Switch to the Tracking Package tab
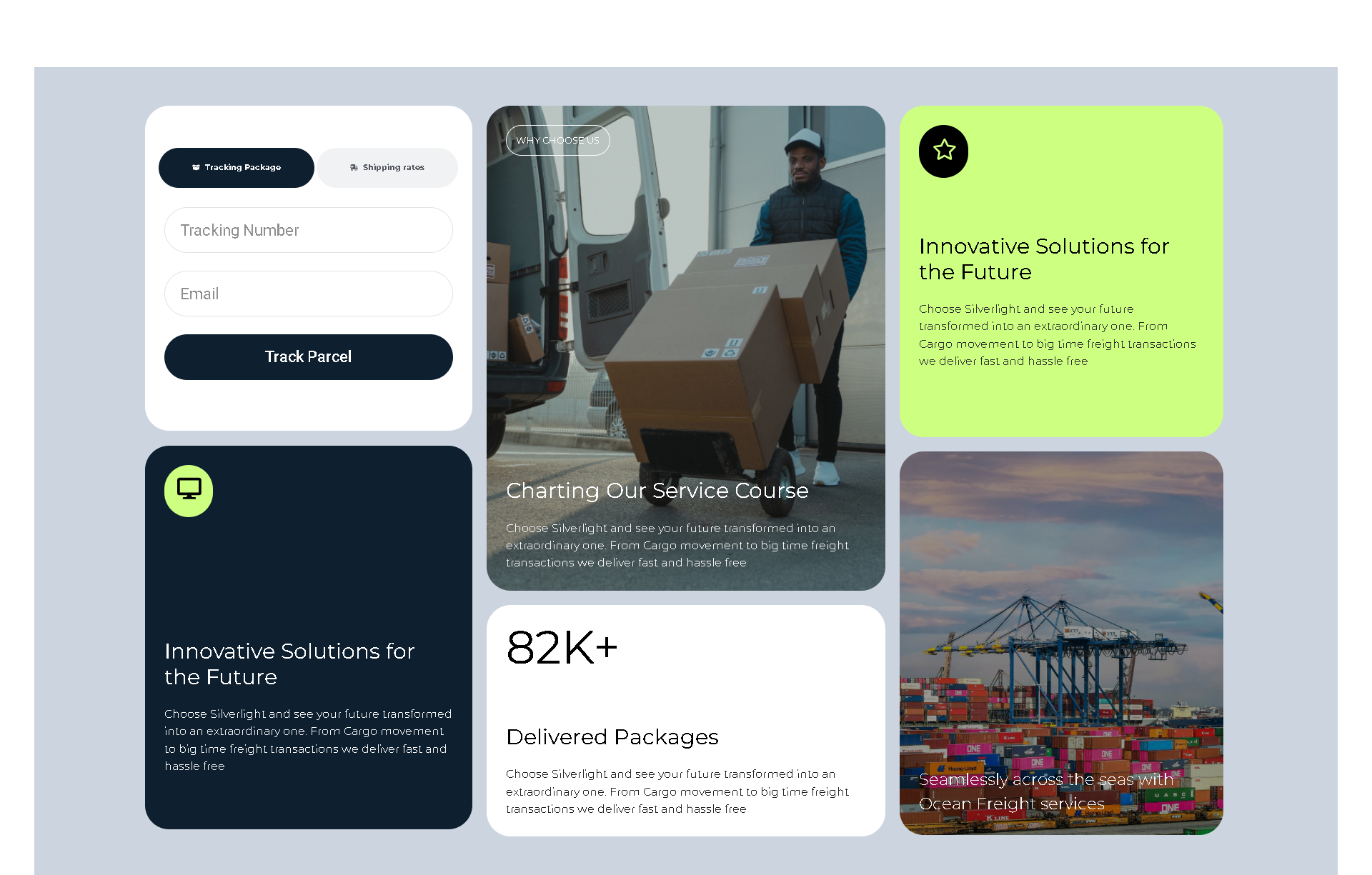This screenshot has width=1372, height=875. click(237, 168)
